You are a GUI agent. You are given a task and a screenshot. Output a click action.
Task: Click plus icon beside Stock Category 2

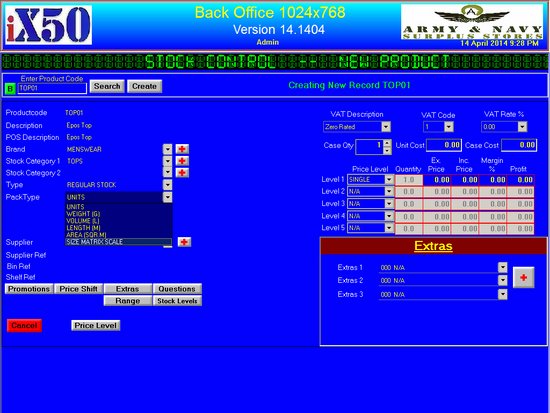(x=182, y=173)
